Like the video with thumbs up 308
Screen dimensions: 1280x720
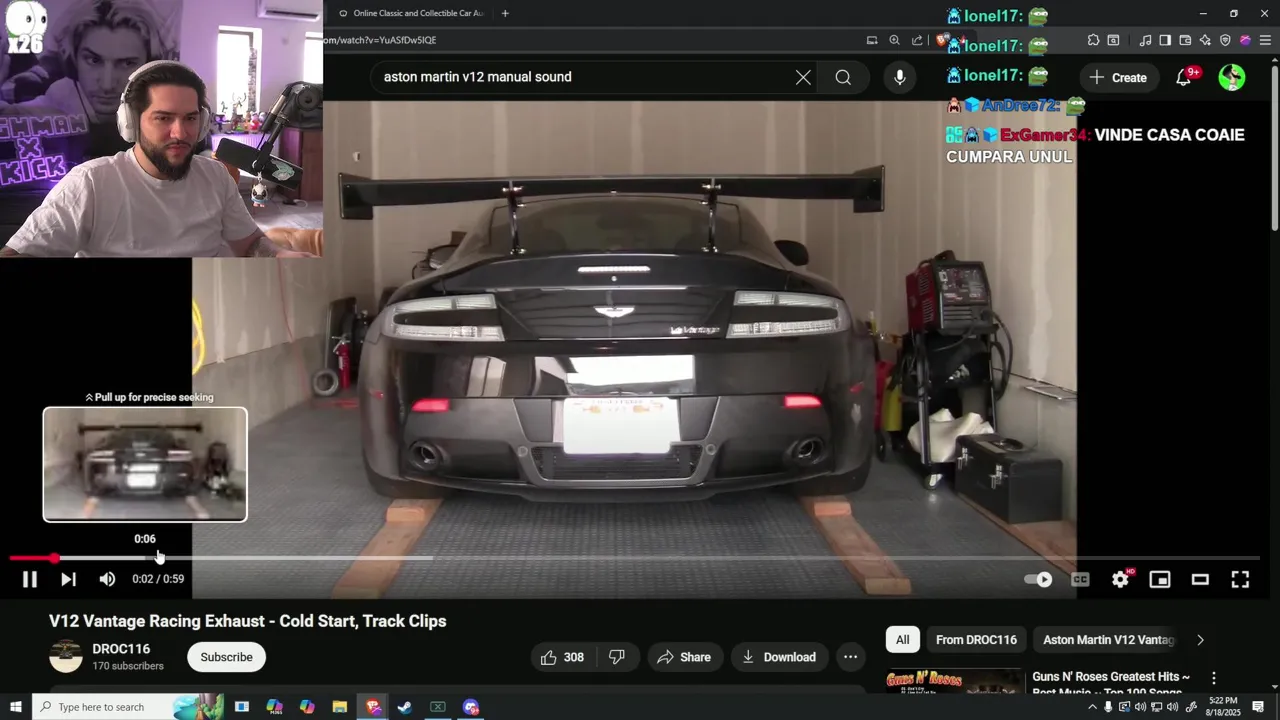[x=562, y=657]
